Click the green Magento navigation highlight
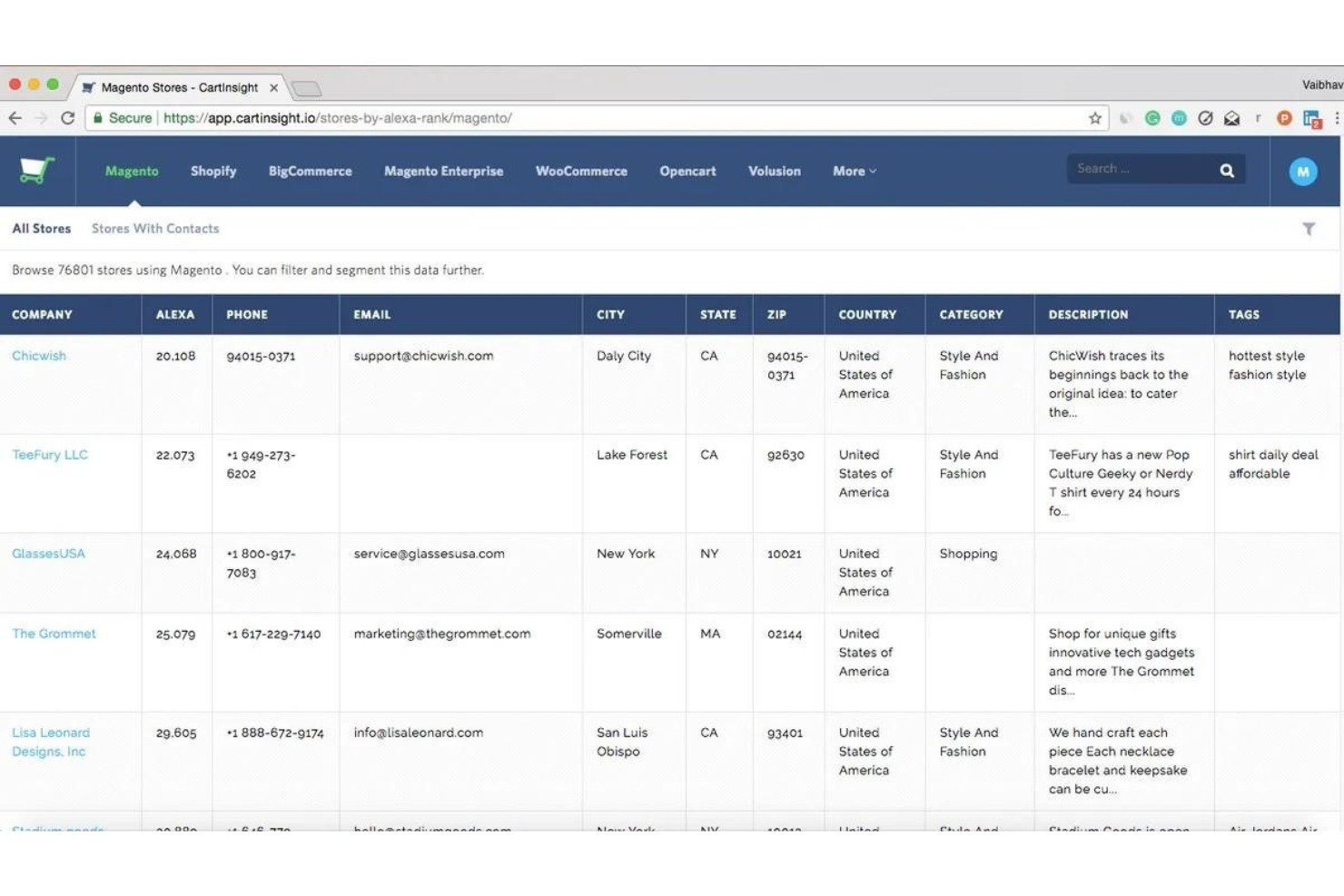 pyautogui.click(x=131, y=171)
